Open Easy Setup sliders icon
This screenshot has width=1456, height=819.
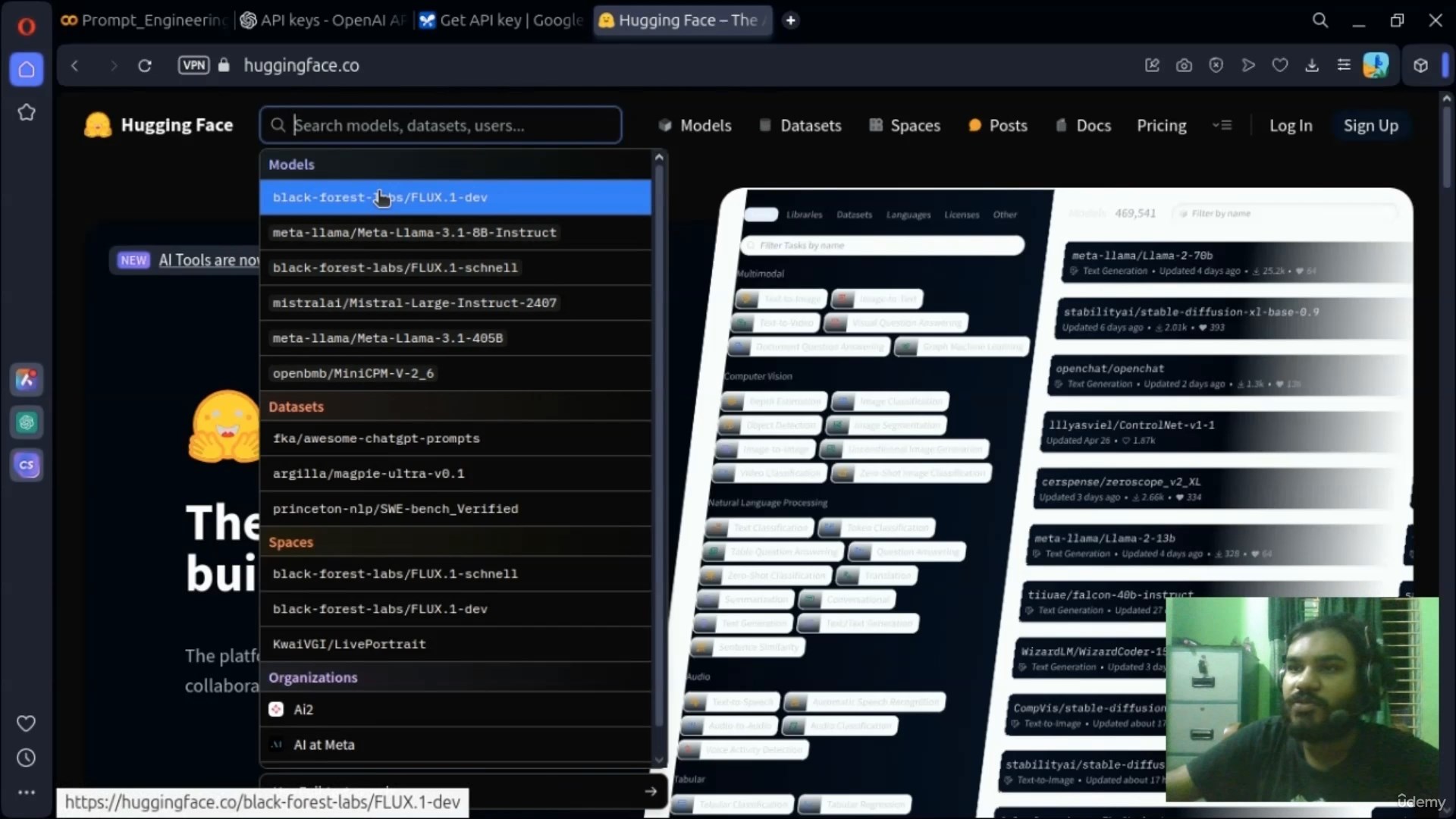click(x=1344, y=65)
